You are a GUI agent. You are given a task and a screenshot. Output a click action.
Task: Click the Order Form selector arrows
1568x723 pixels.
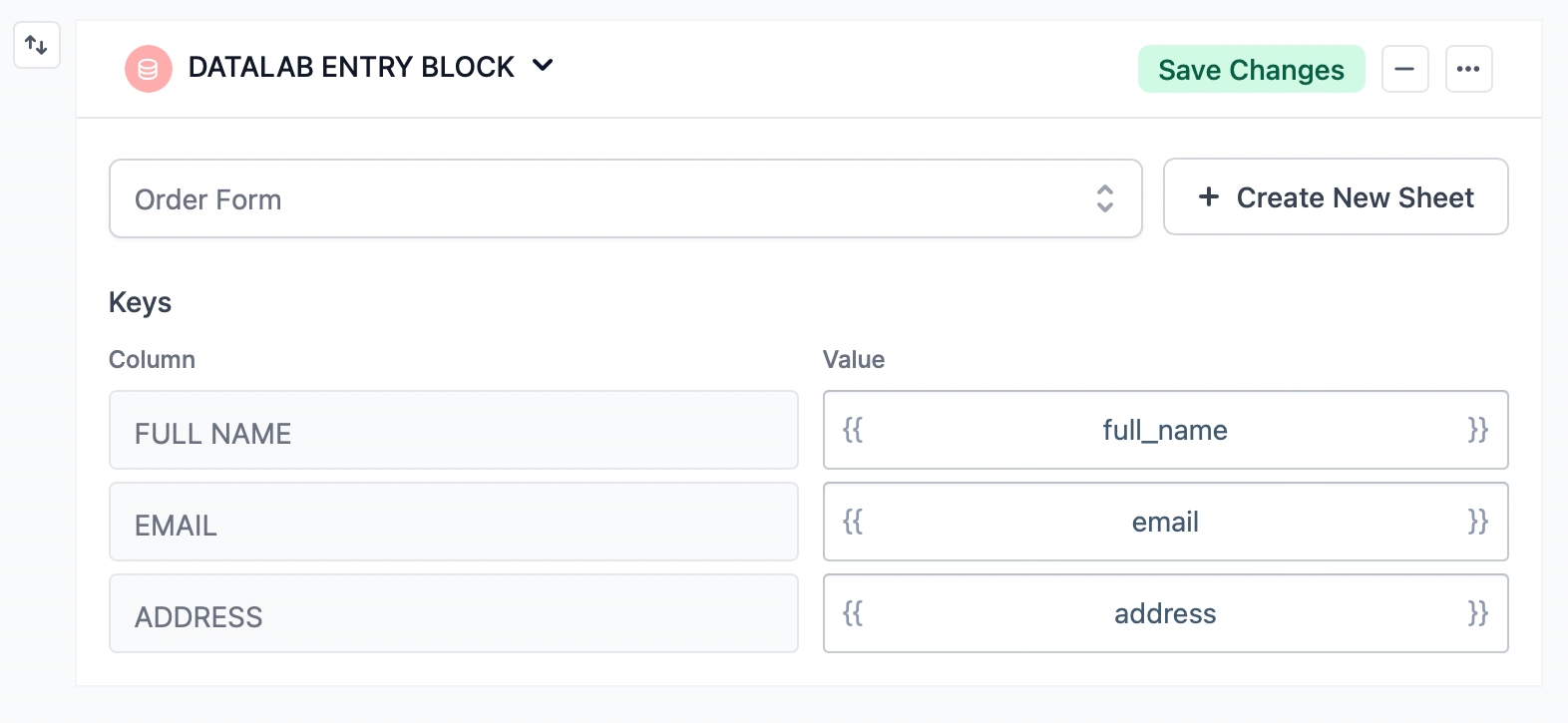1105,198
